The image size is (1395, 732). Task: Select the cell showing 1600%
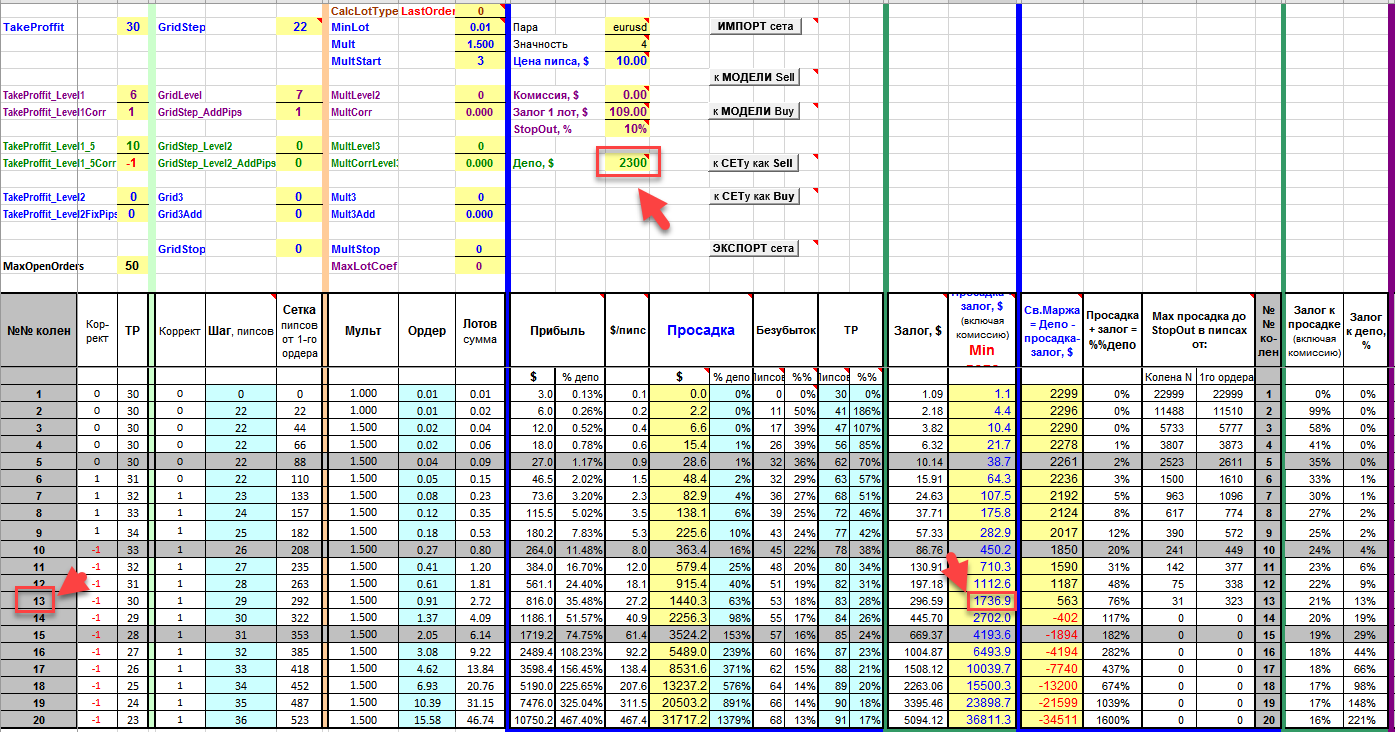1113,720
